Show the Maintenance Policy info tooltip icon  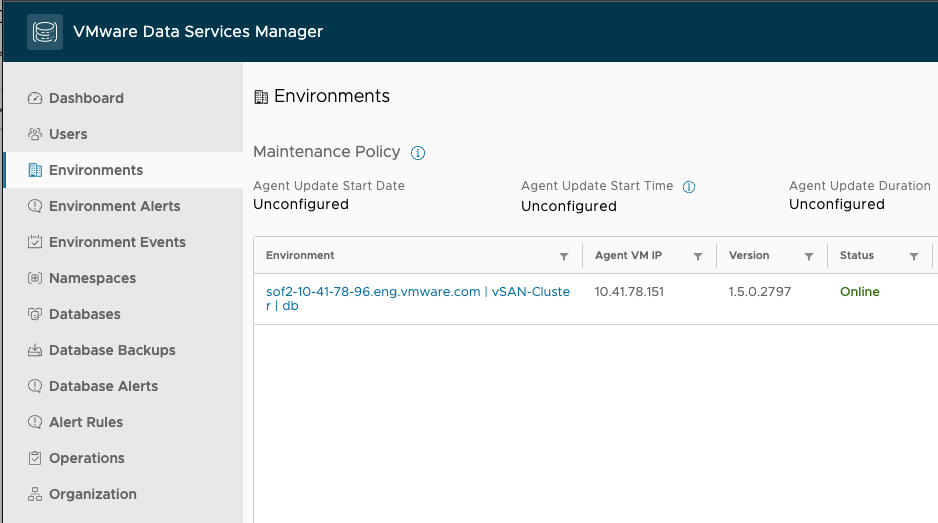(418, 153)
